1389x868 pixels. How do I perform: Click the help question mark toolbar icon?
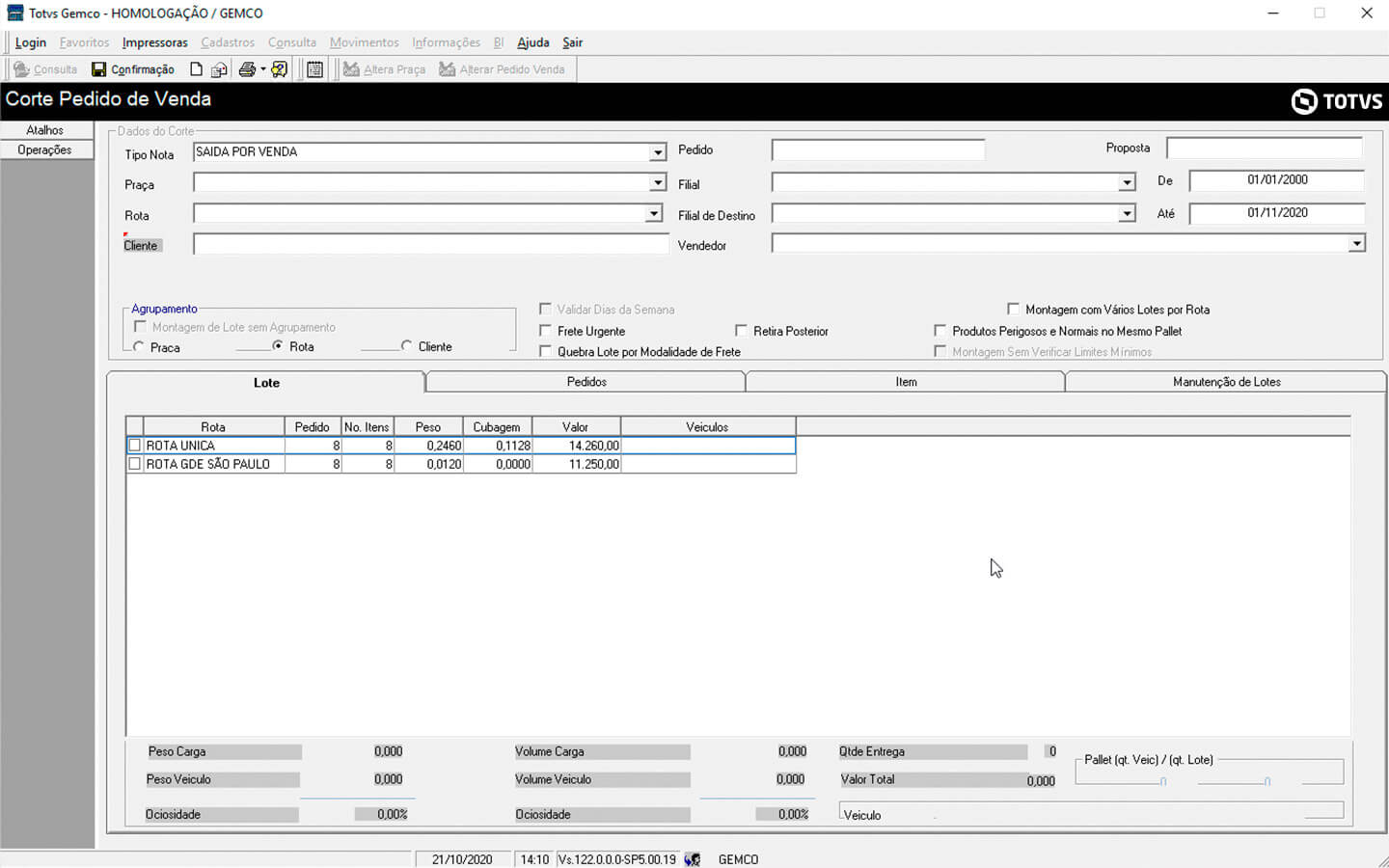(x=280, y=69)
